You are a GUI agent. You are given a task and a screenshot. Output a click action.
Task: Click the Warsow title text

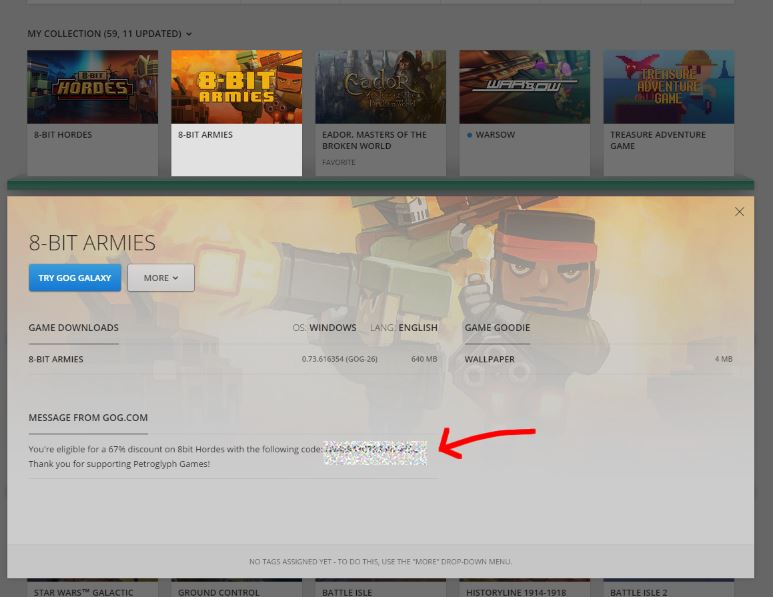(495, 135)
